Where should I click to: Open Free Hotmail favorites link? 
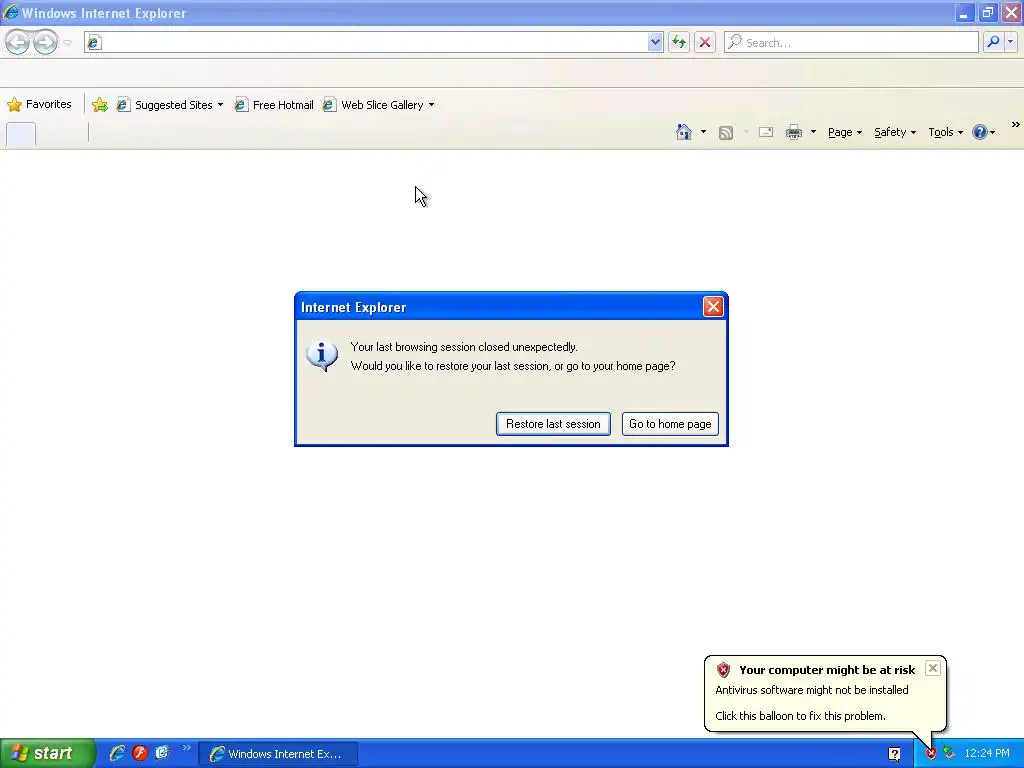[x=274, y=104]
